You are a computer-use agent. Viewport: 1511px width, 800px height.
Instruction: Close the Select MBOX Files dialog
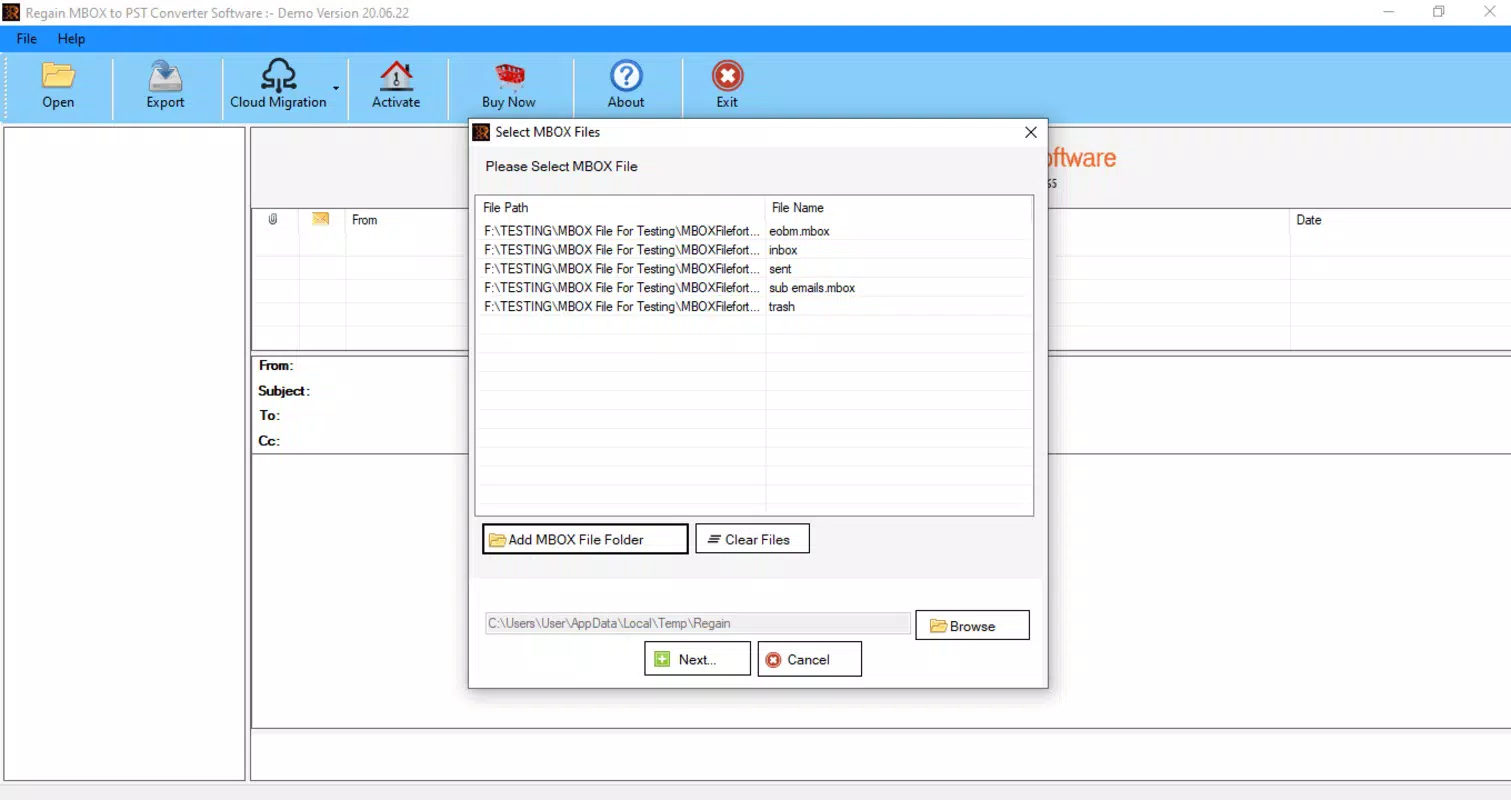click(x=1031, y=132)
